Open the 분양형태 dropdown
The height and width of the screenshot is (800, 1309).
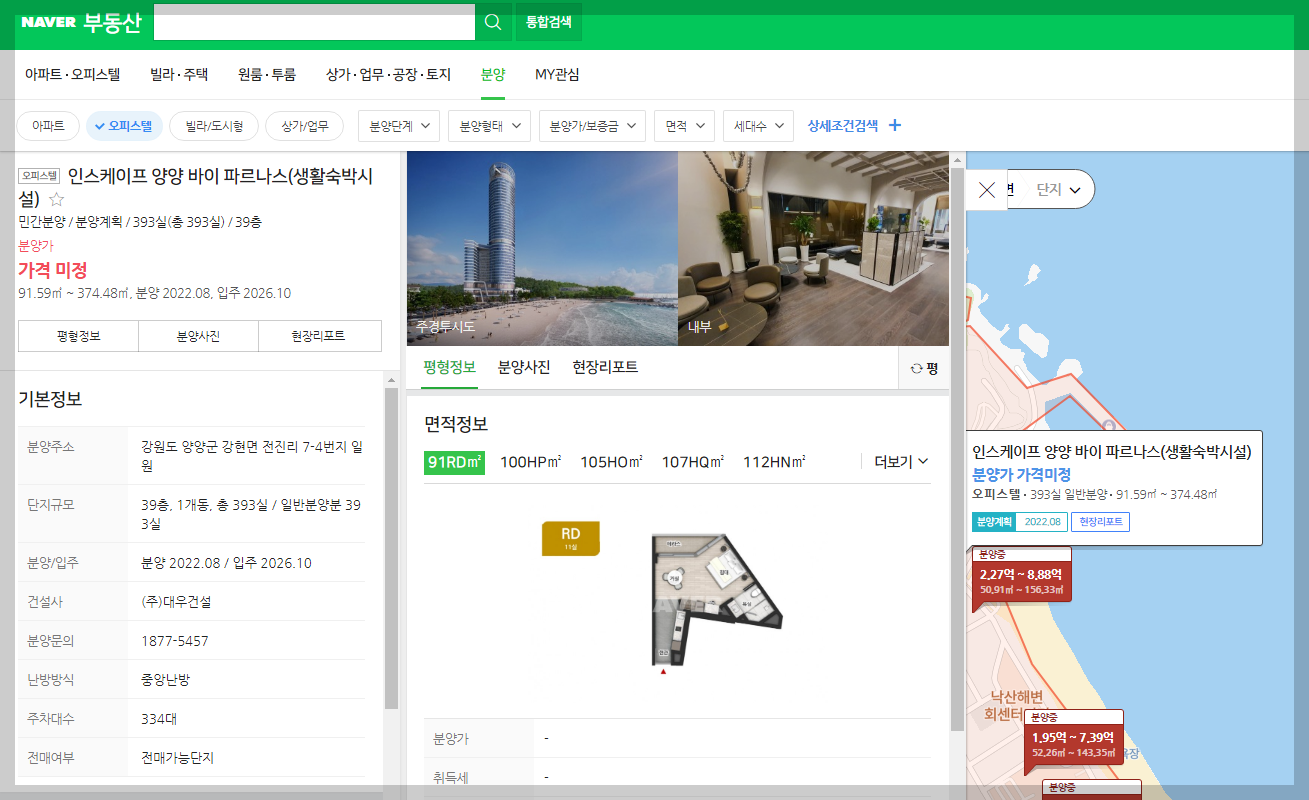tap(490, 126)
